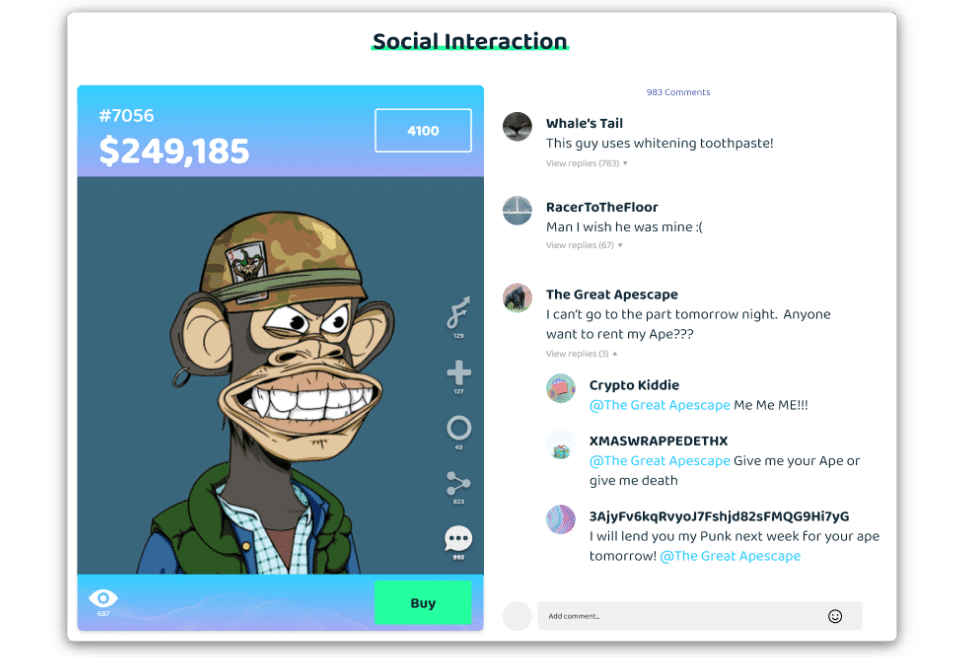Click the 4100 outlined button
Image resolution: width=964 pixels, height=657 pixels.
[x=423, y=130]
